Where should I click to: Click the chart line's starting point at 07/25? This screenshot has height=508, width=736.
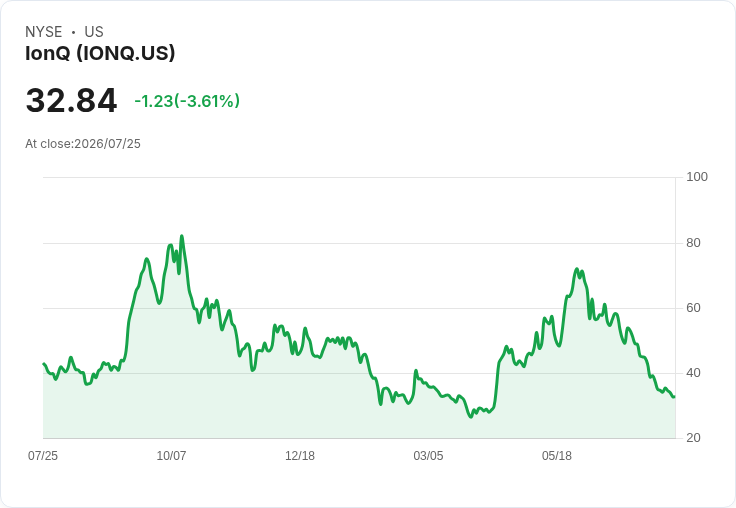click(44, 364)
